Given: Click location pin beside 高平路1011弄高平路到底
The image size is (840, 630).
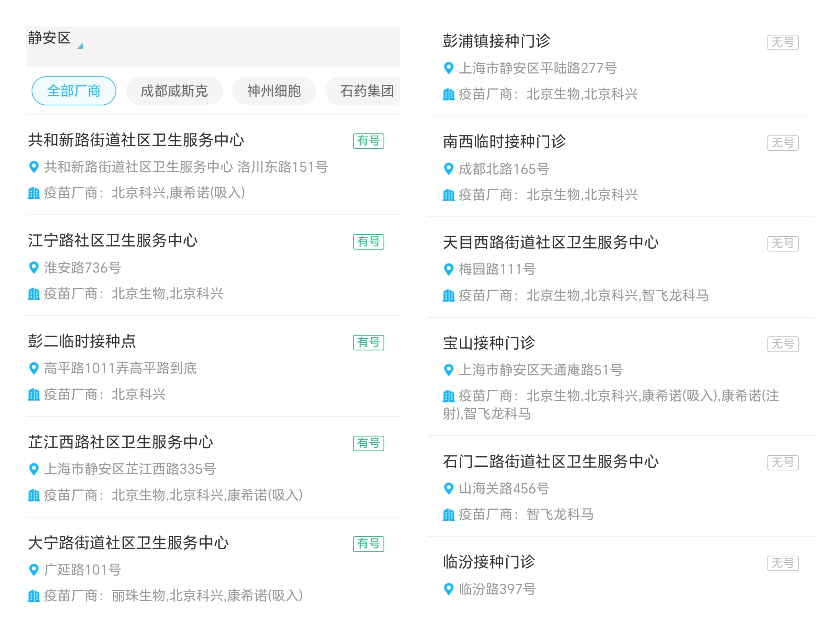Looking at the screenshot, I should pos(34,368).
